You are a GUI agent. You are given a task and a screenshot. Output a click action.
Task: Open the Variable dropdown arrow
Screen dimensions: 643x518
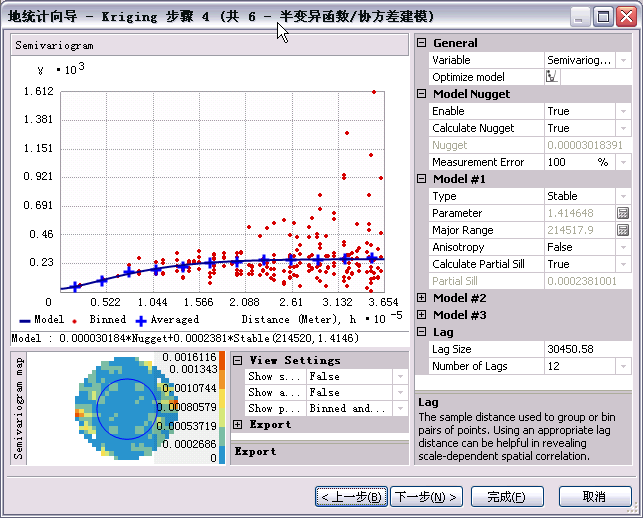(623, 60)
